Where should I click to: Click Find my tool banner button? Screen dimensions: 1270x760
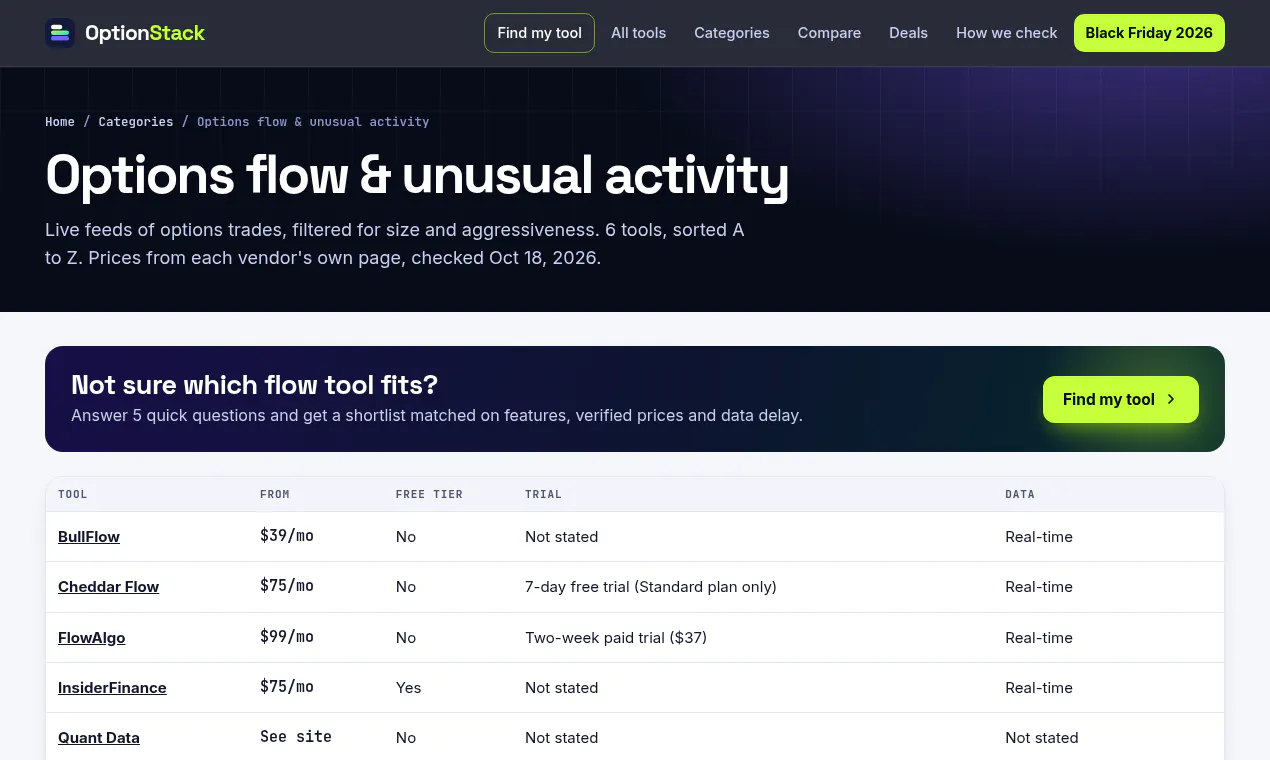1120,399
